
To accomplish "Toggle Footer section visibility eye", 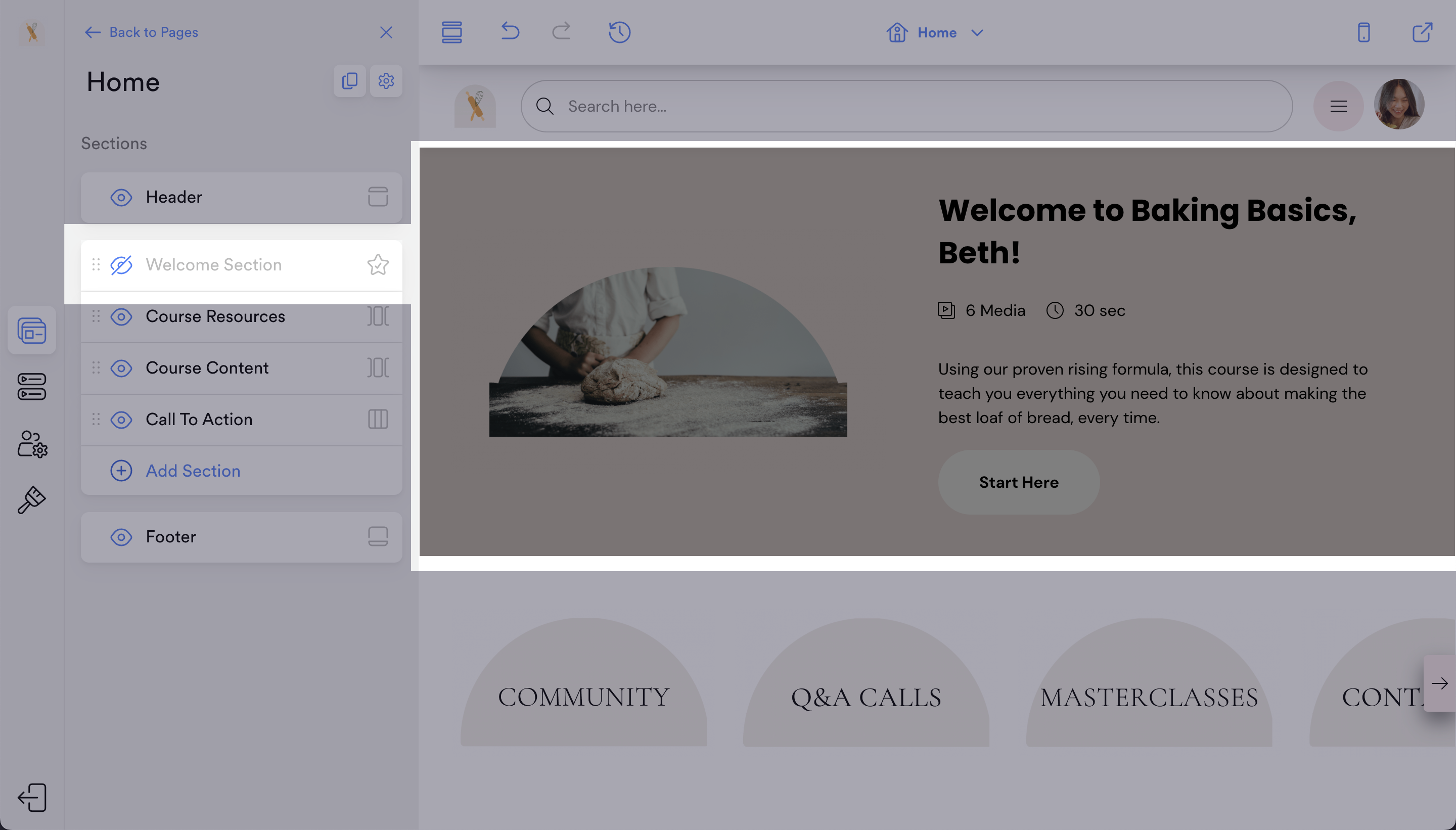I will [x=121, y=537].
